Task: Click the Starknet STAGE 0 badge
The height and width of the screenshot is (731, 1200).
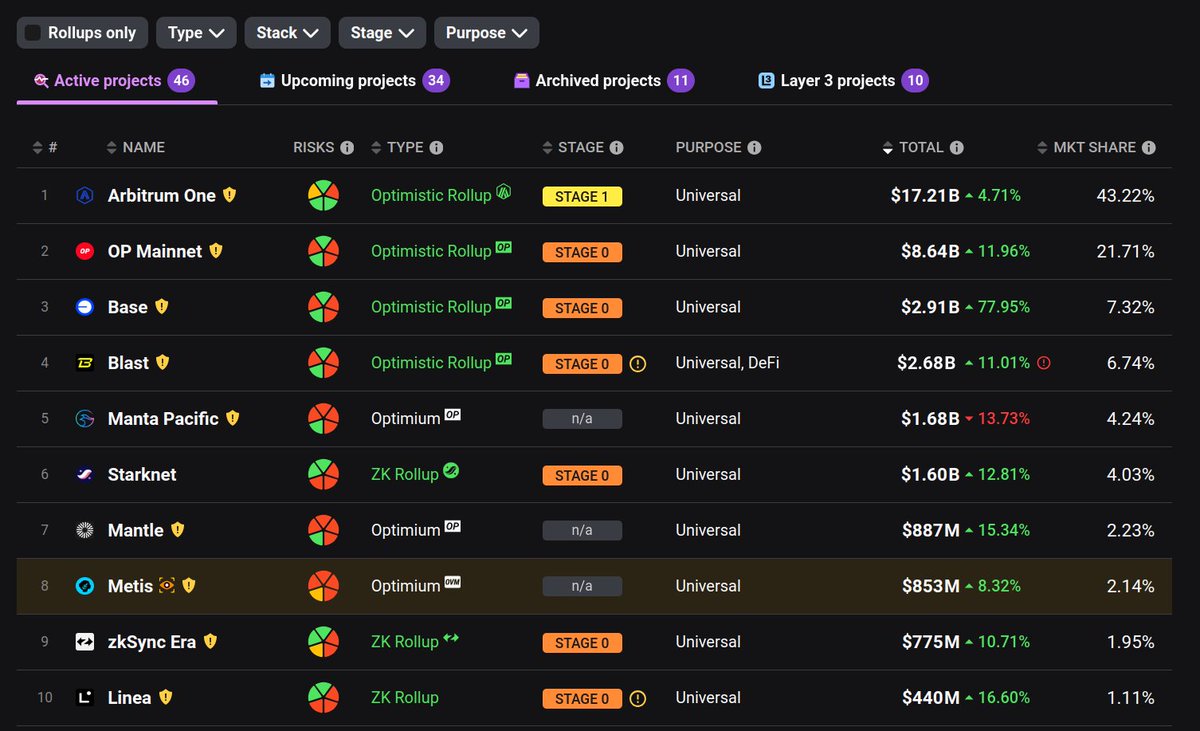Action: coord(582,476)
